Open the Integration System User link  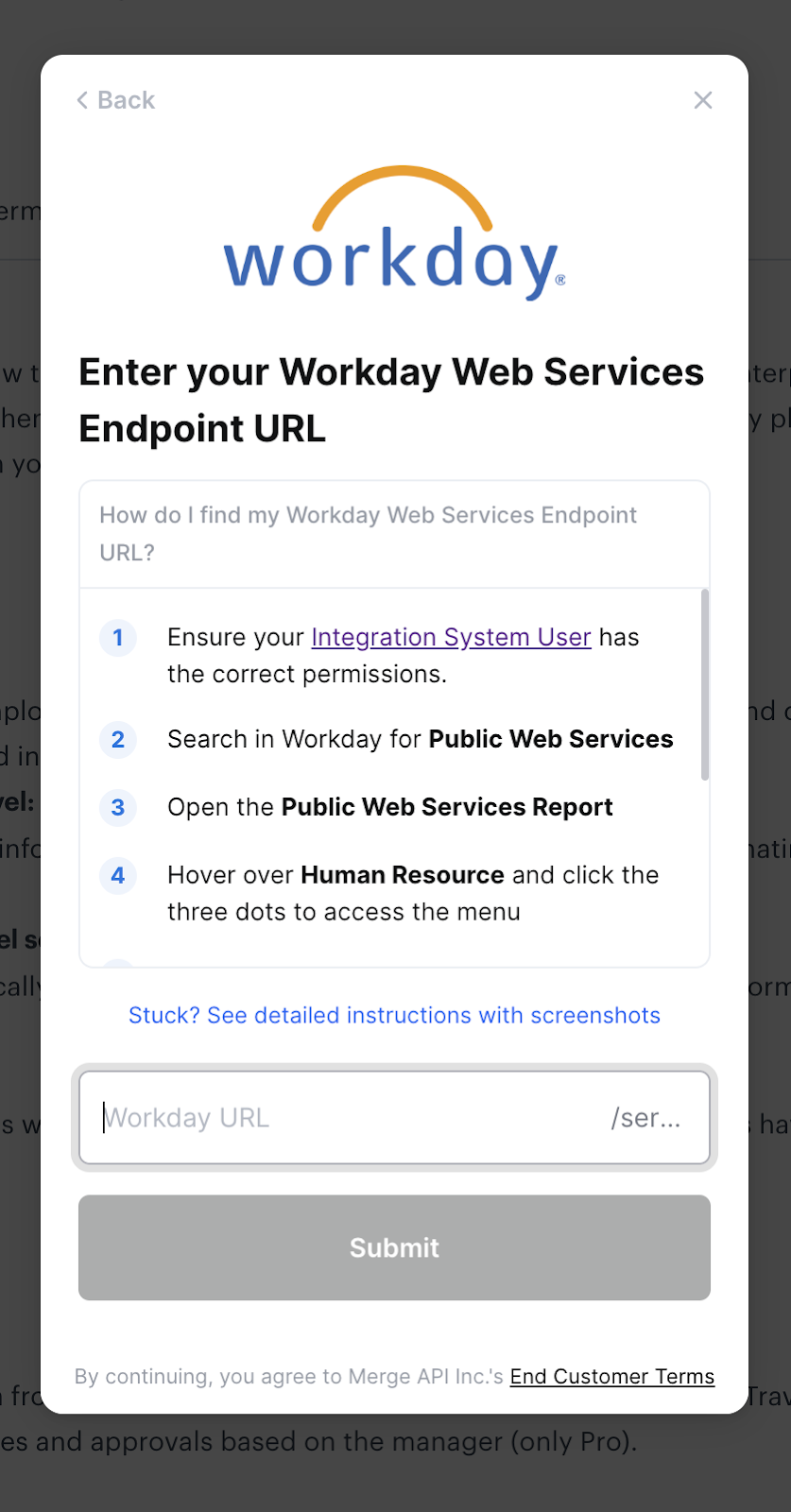(451, 638)
